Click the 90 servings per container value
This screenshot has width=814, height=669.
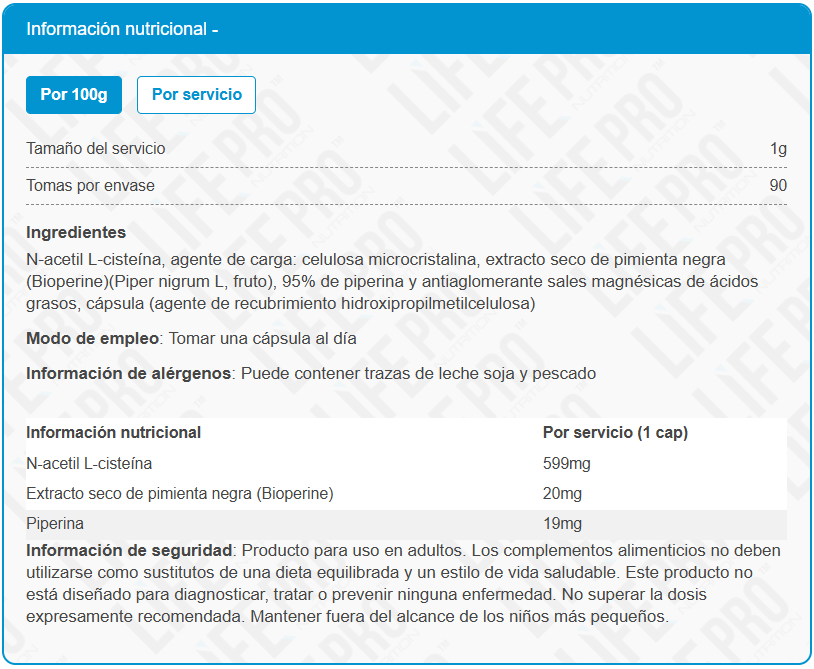coord(777,186)
